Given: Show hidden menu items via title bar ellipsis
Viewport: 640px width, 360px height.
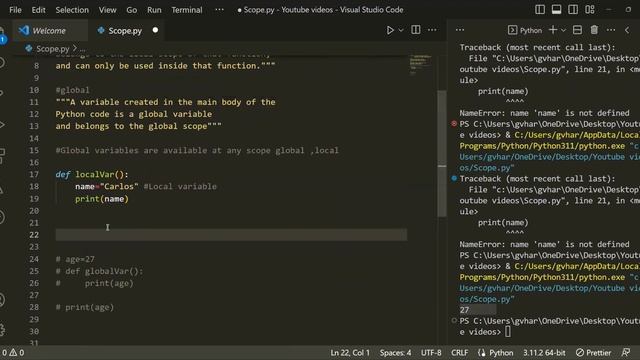Looking at the screenshot, I should pos(219,9).
